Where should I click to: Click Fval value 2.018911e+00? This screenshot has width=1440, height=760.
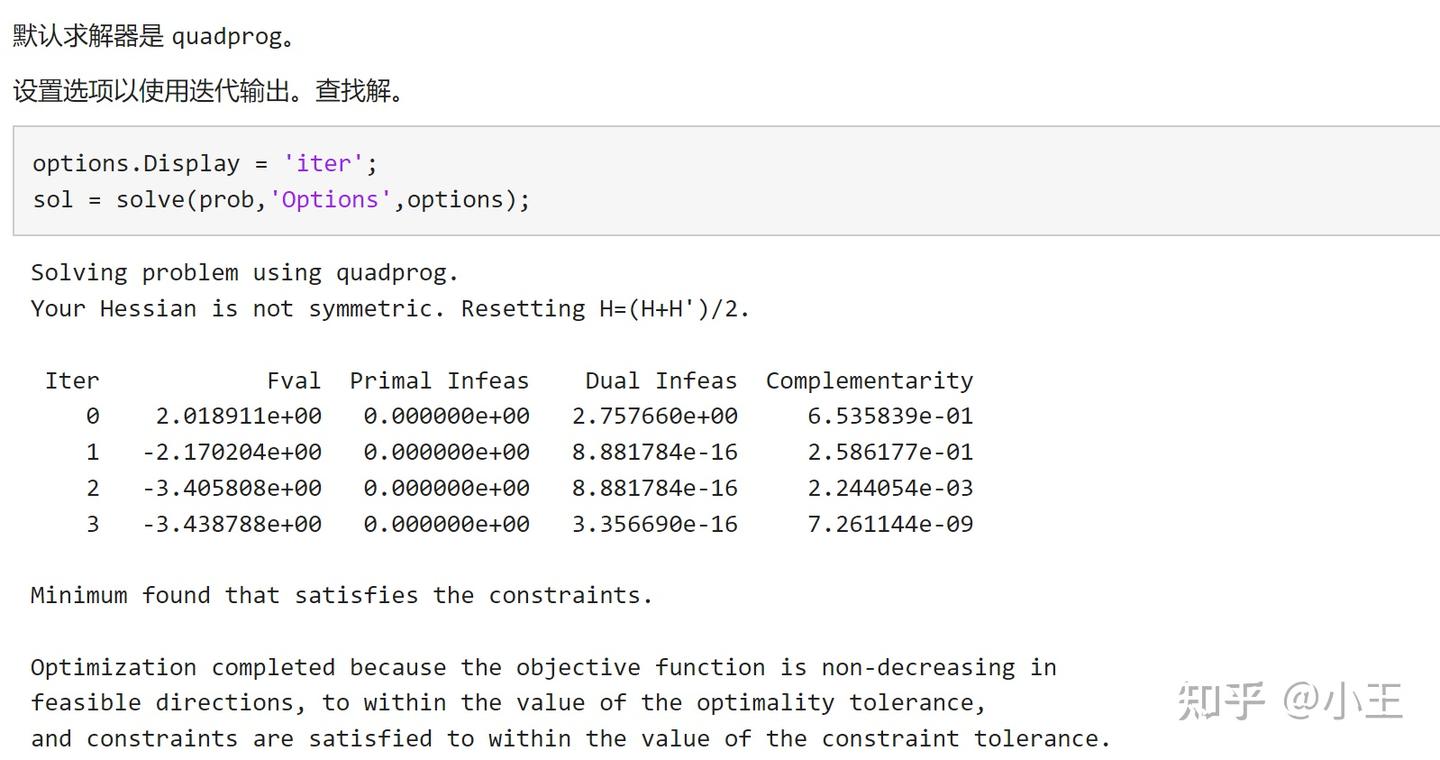[x=238, y=416]
